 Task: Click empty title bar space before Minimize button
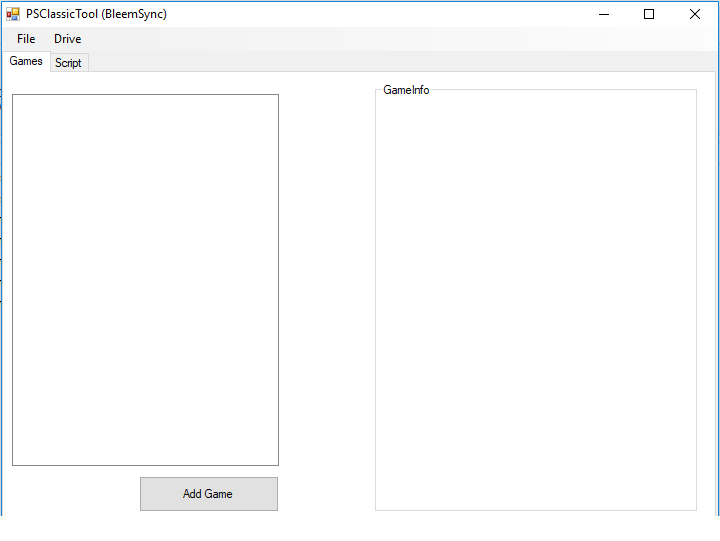click(400, 14)
